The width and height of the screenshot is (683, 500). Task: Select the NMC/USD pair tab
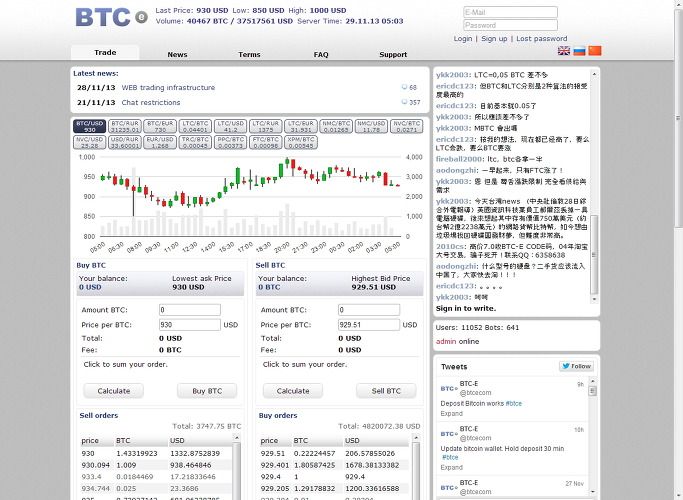click(372, 126)
